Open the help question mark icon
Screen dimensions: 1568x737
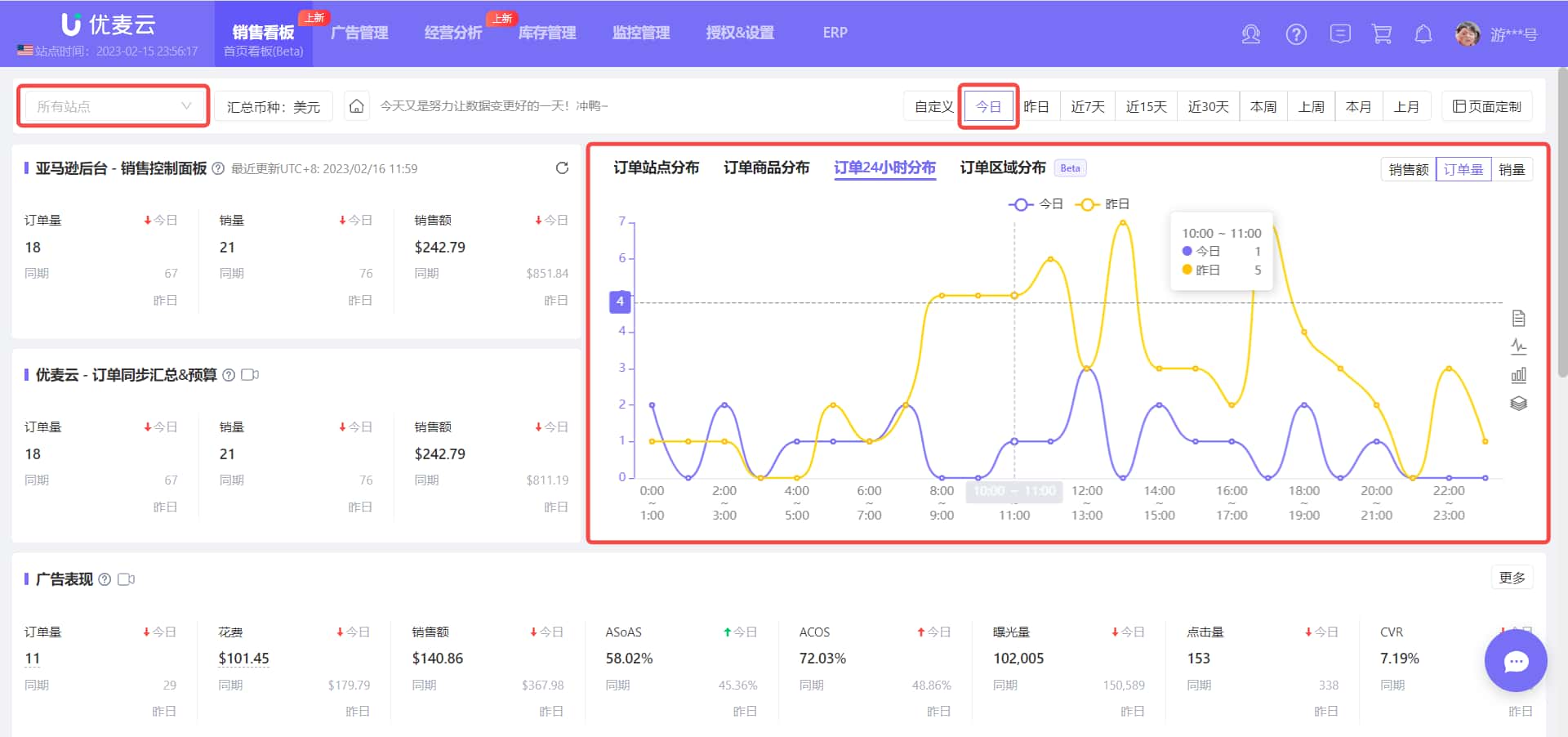1296,34
